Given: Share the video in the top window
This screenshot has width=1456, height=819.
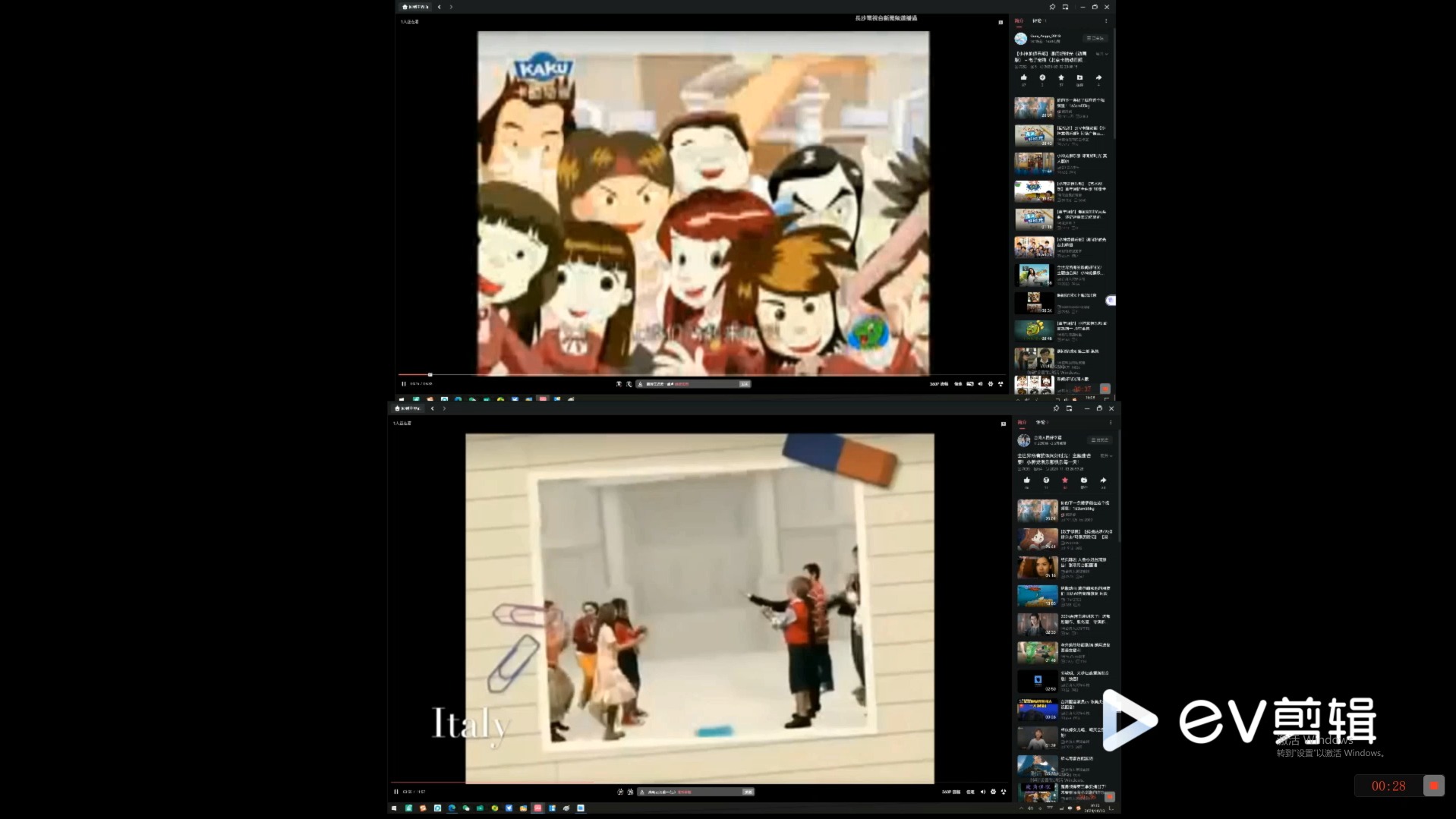Looking at the screenshot, I should pyautogui.click(x=1098, y=77).
